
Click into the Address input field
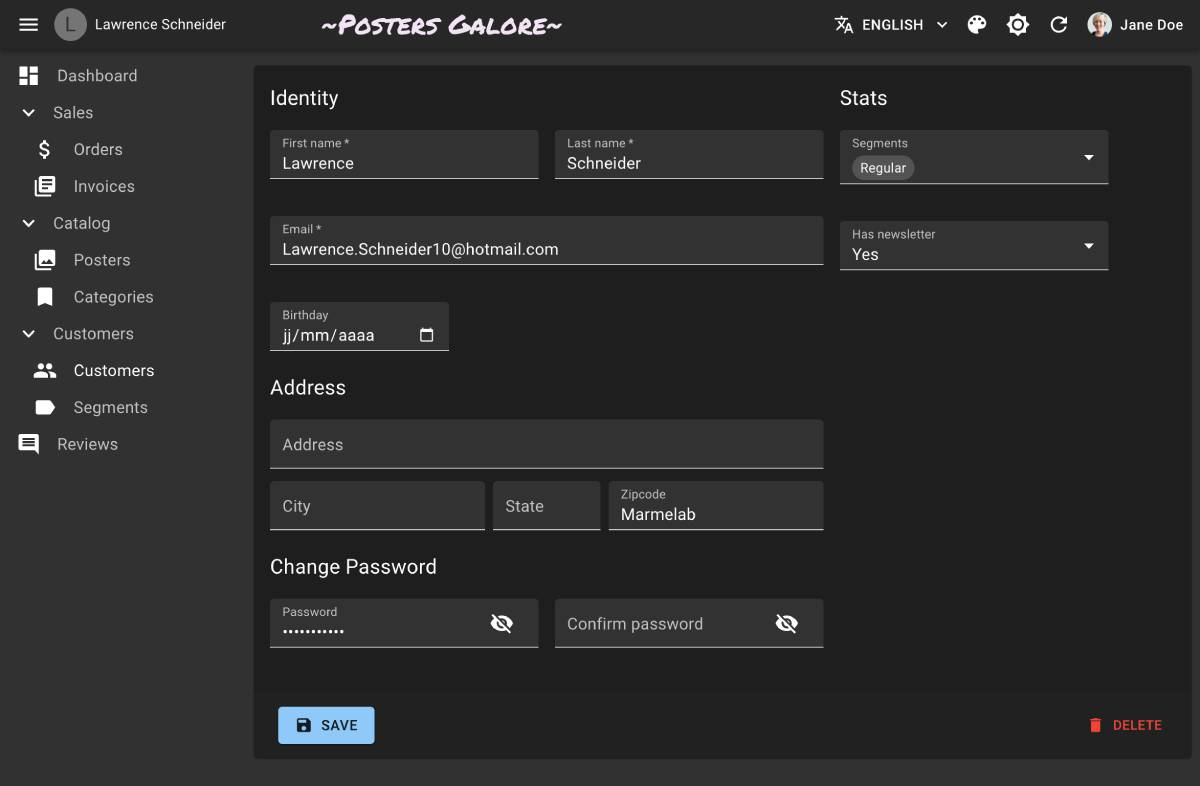click(x=546, y=445)
